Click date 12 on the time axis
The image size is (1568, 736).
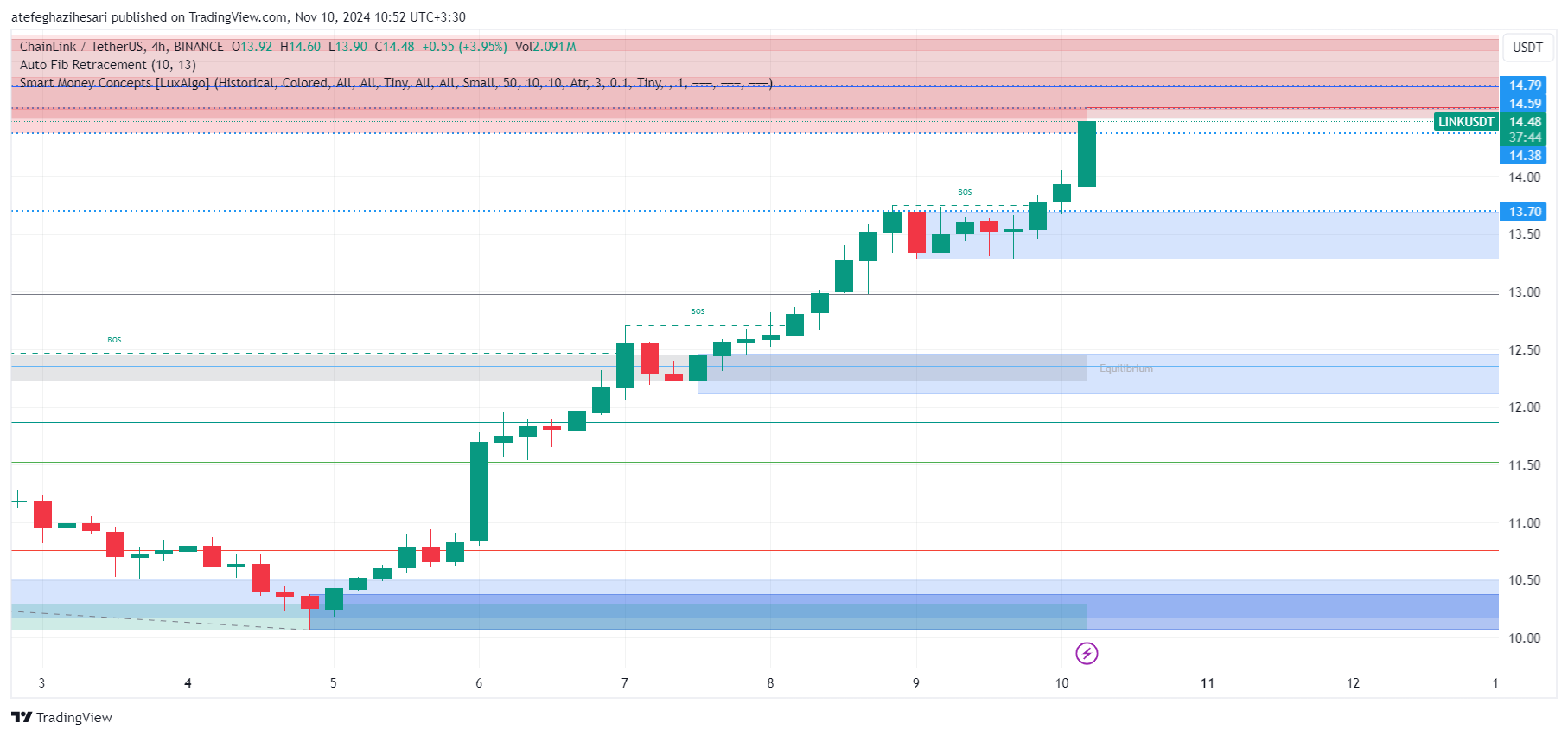tap(1353, 683)
